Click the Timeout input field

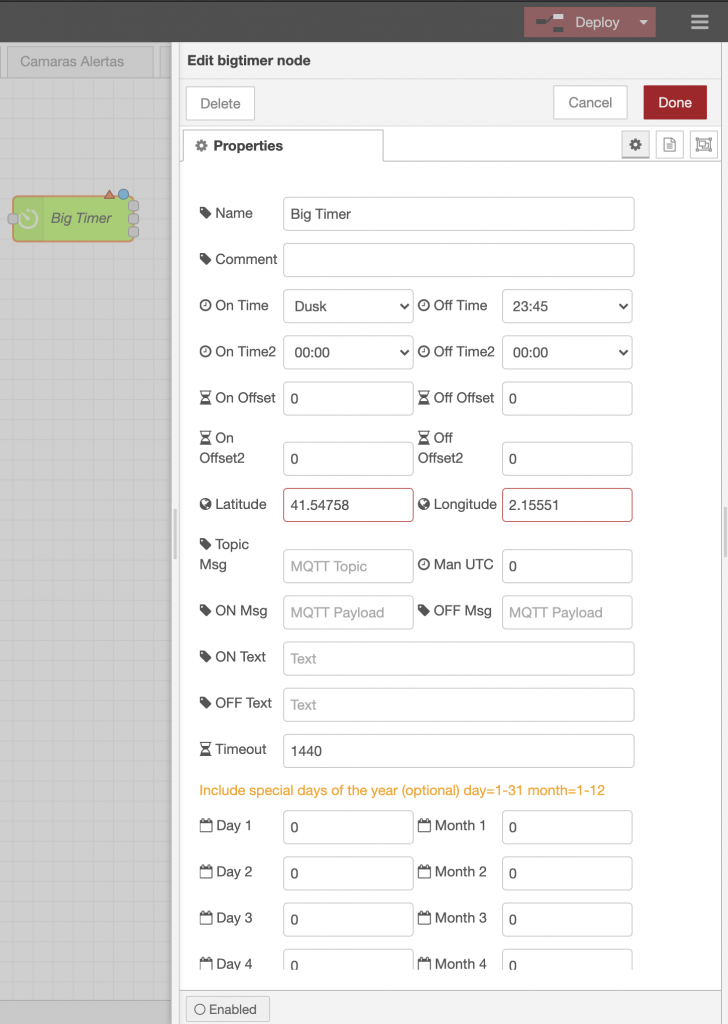point(458,751)
